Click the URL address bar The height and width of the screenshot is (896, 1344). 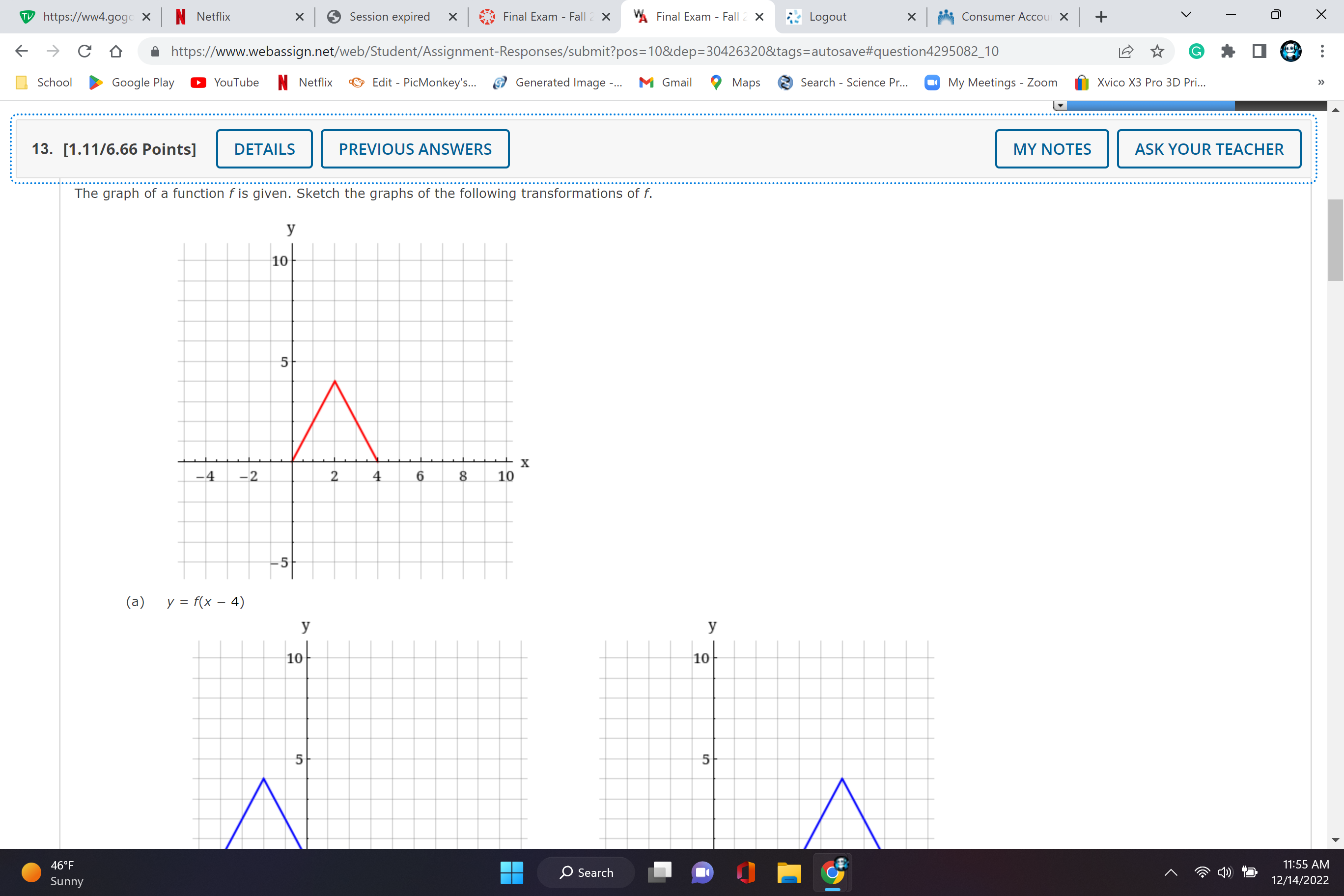pos(583,52)
